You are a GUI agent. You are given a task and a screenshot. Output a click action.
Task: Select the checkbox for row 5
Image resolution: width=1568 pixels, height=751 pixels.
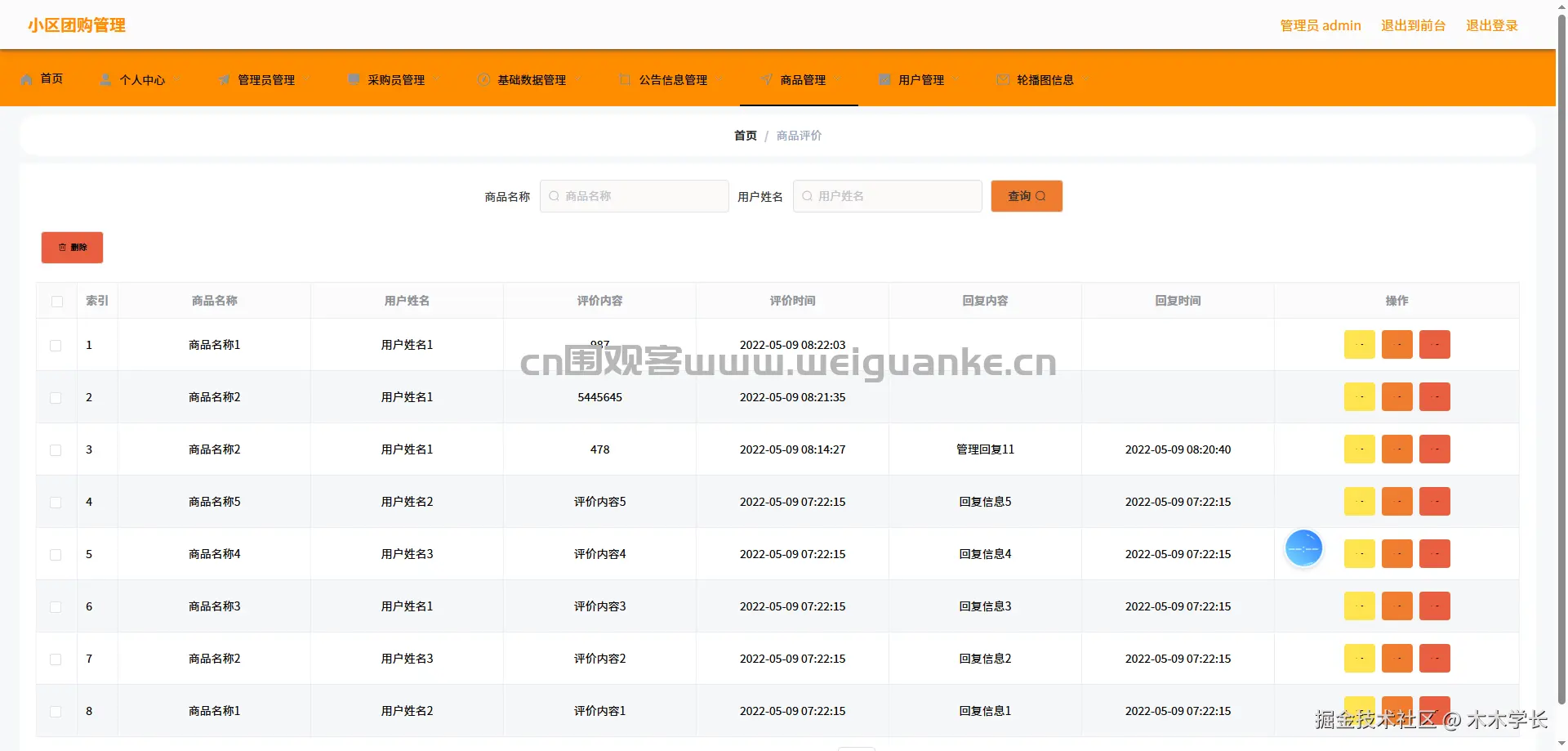[x=56, y=555]
